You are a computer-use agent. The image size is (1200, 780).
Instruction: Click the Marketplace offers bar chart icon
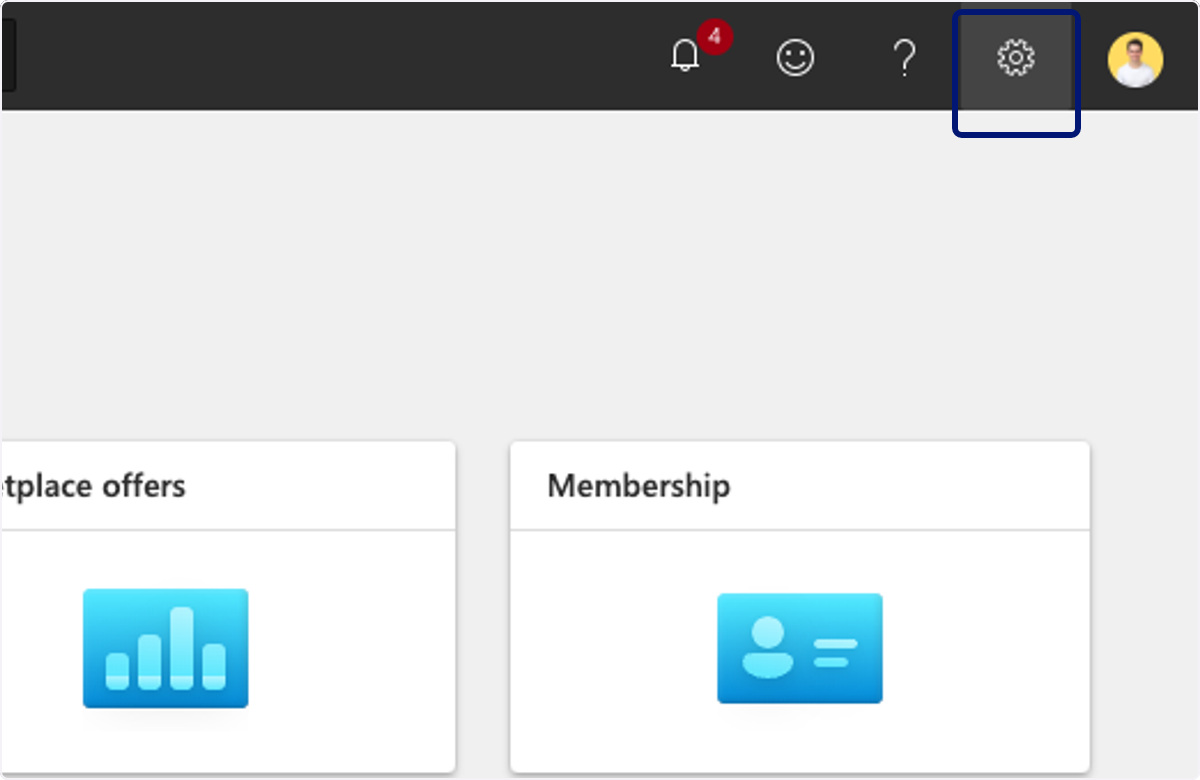tap(166, 648)
